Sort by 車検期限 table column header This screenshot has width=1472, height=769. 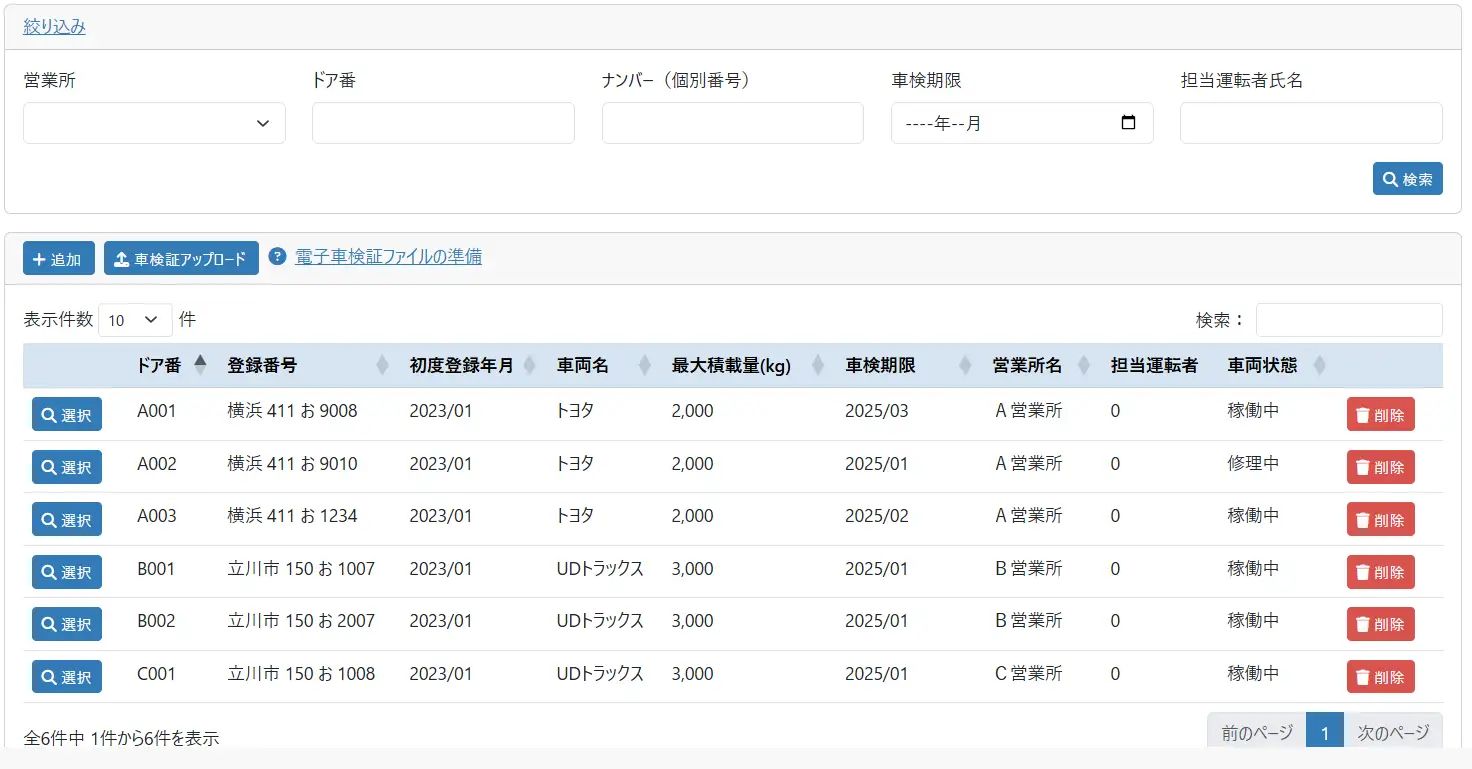(x=909, y=366)
